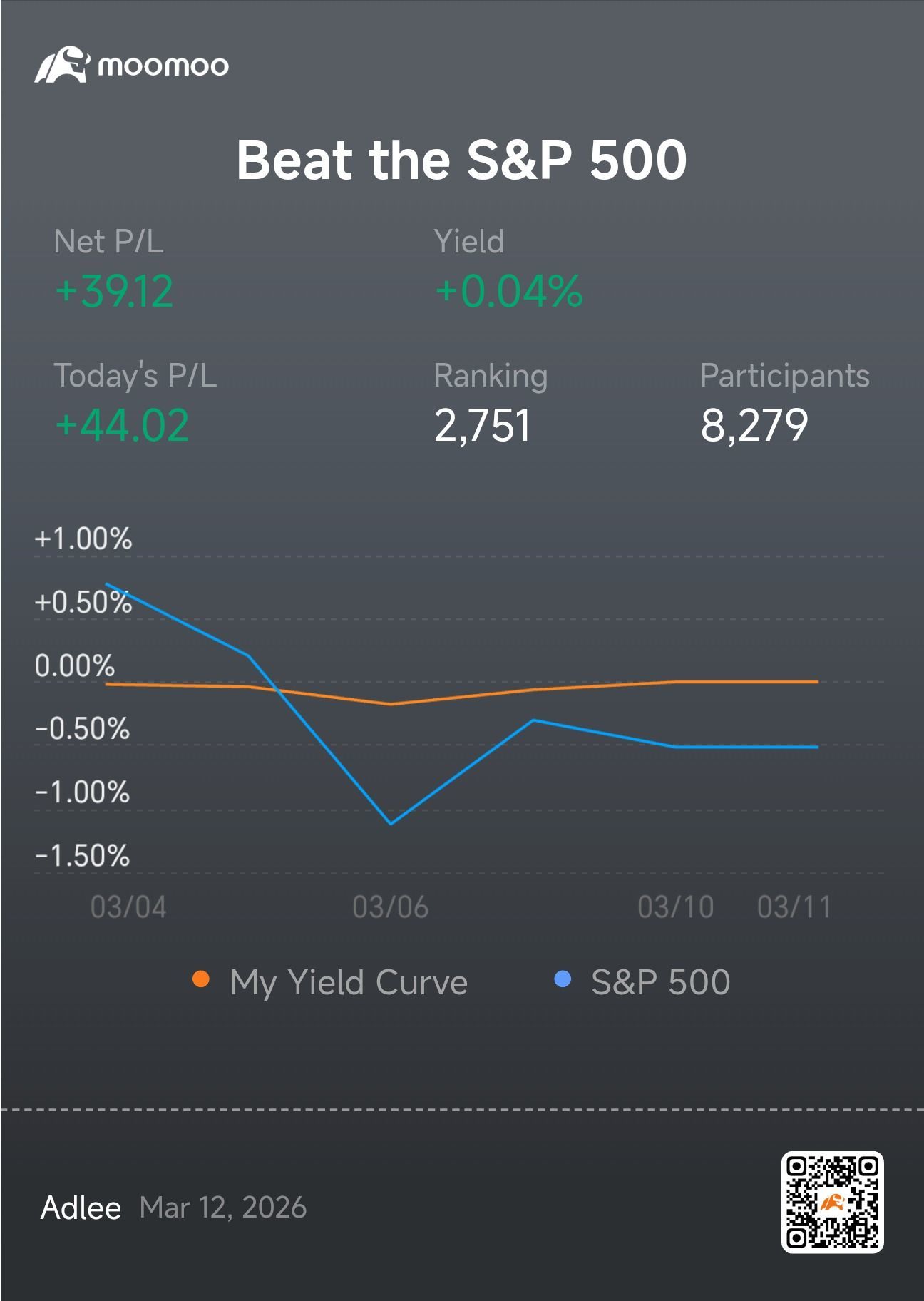Select the Net P/L value +39.12
The width and height of the screenshot is (924, 1301).
click(x=114, y=292)
